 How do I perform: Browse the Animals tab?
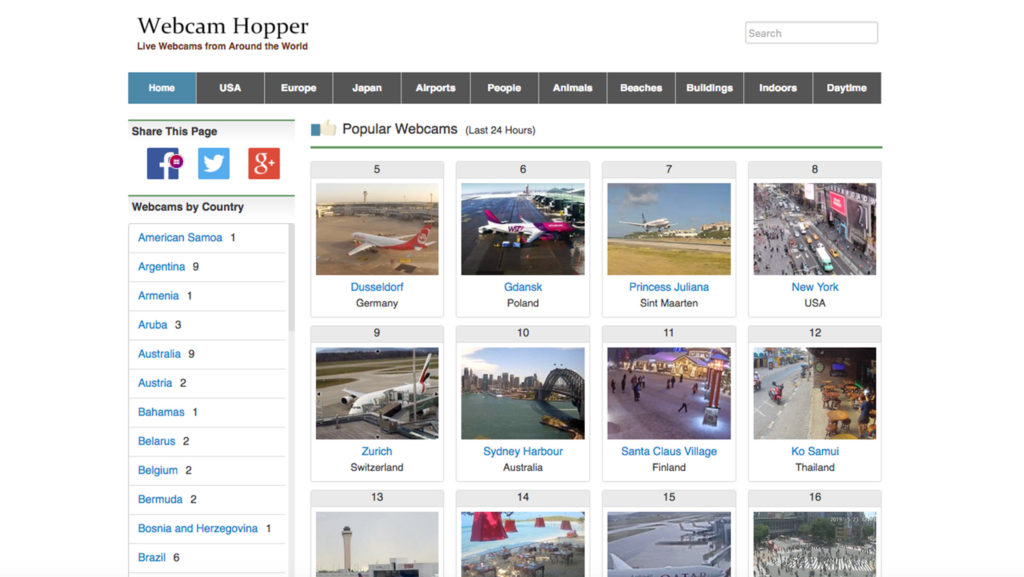573,88
